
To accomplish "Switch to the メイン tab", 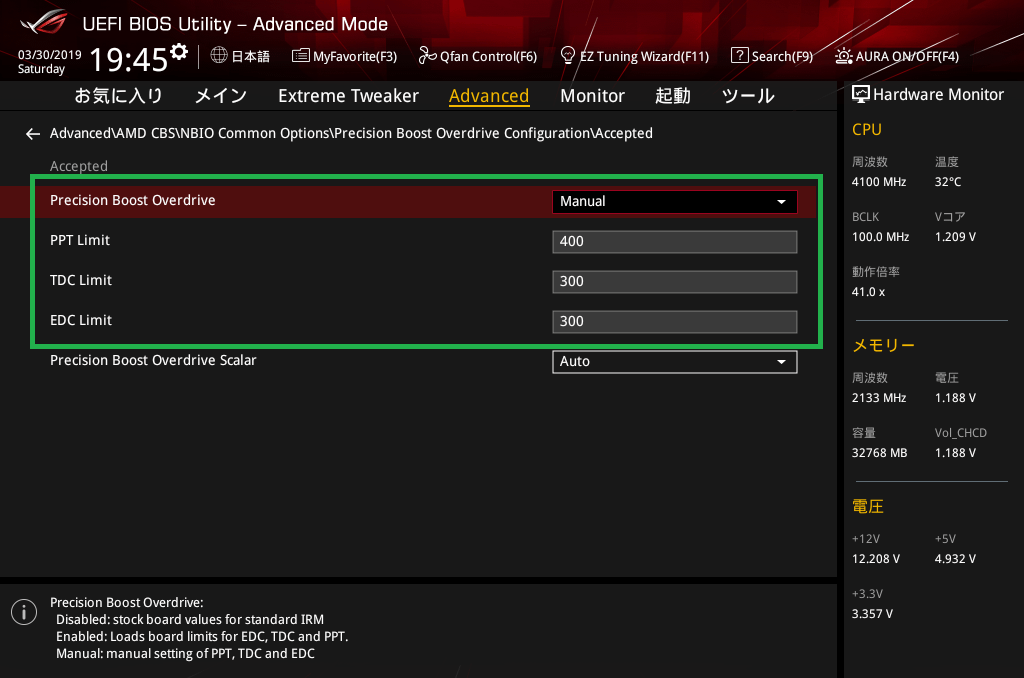I will coord(221,96).
